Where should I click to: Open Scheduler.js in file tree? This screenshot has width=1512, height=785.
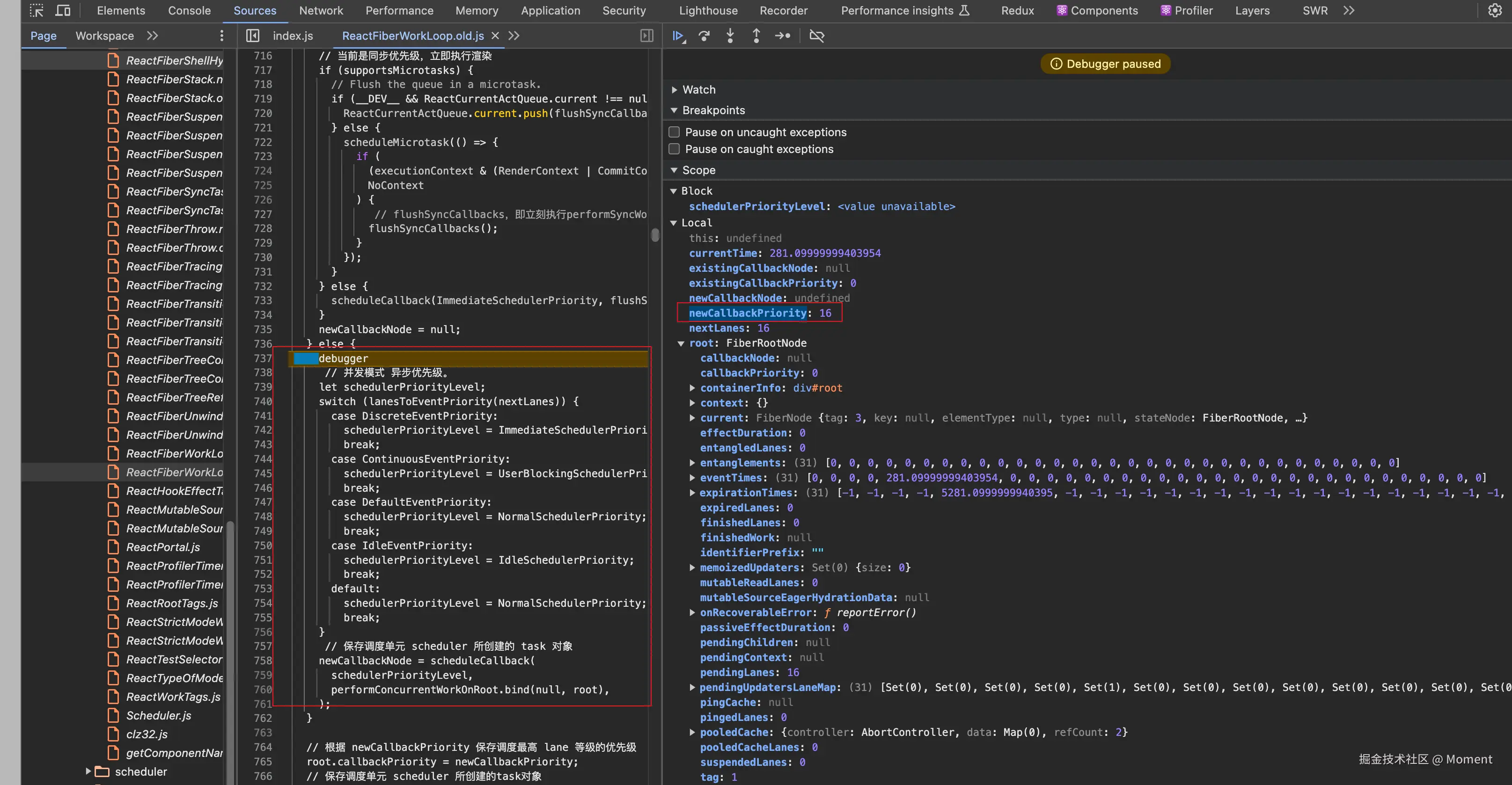click(x=159, y=715)
